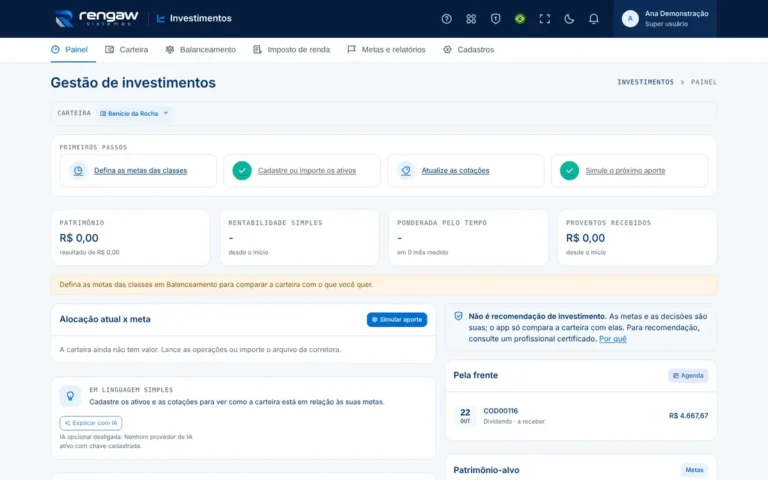Click the Investimentos module title
The image size is (768, 480).
[x=194, y=19]
